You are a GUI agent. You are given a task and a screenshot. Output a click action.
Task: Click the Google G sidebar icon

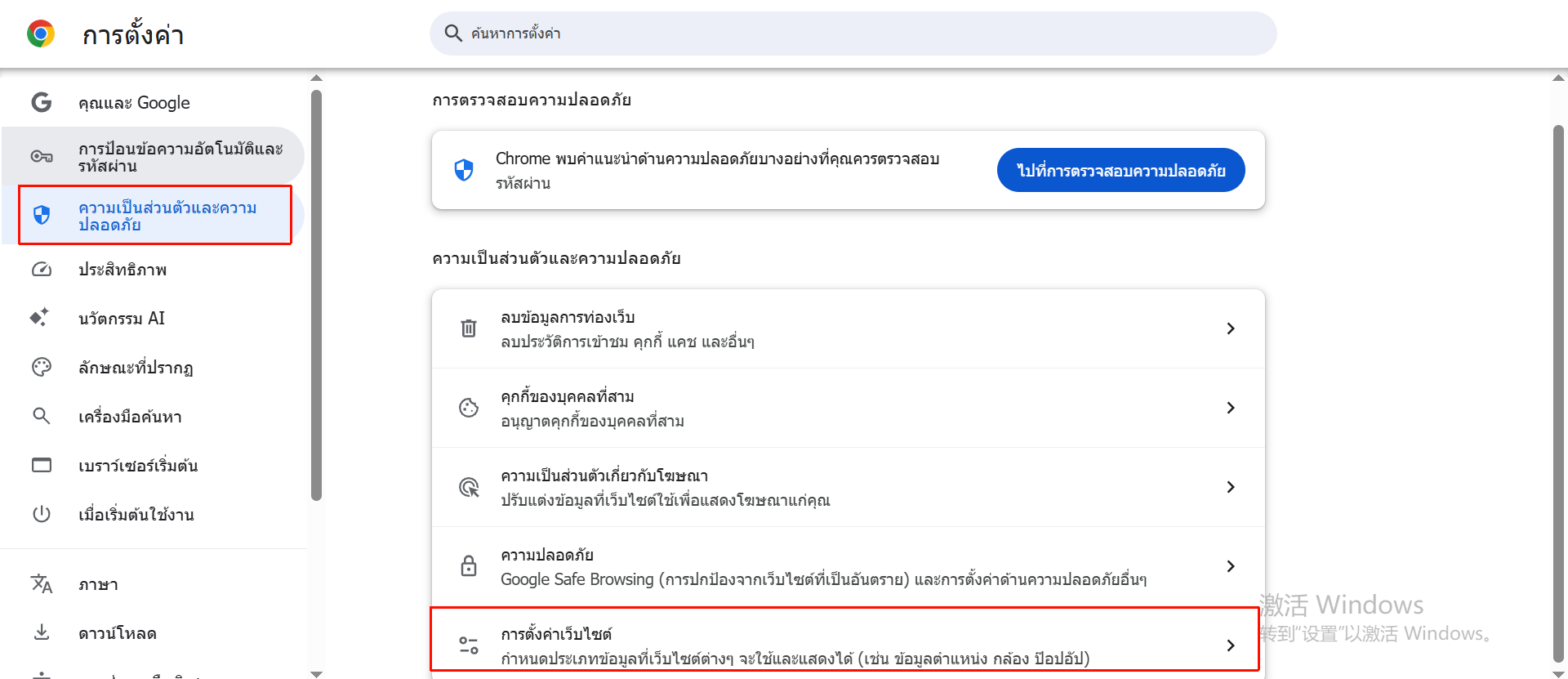pyautogui.click(x=42, y=102)
